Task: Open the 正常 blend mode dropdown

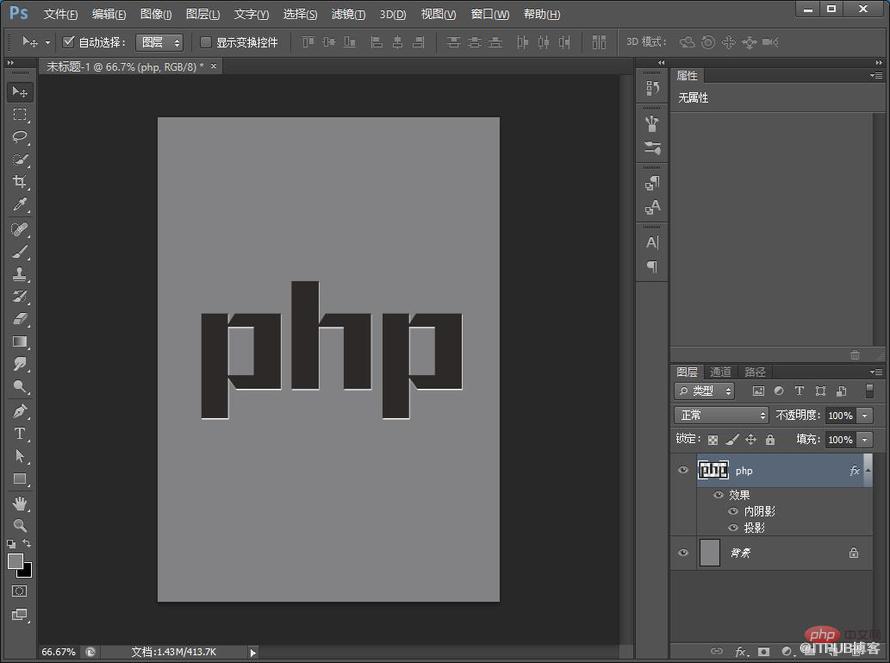Action: point(721,415)
